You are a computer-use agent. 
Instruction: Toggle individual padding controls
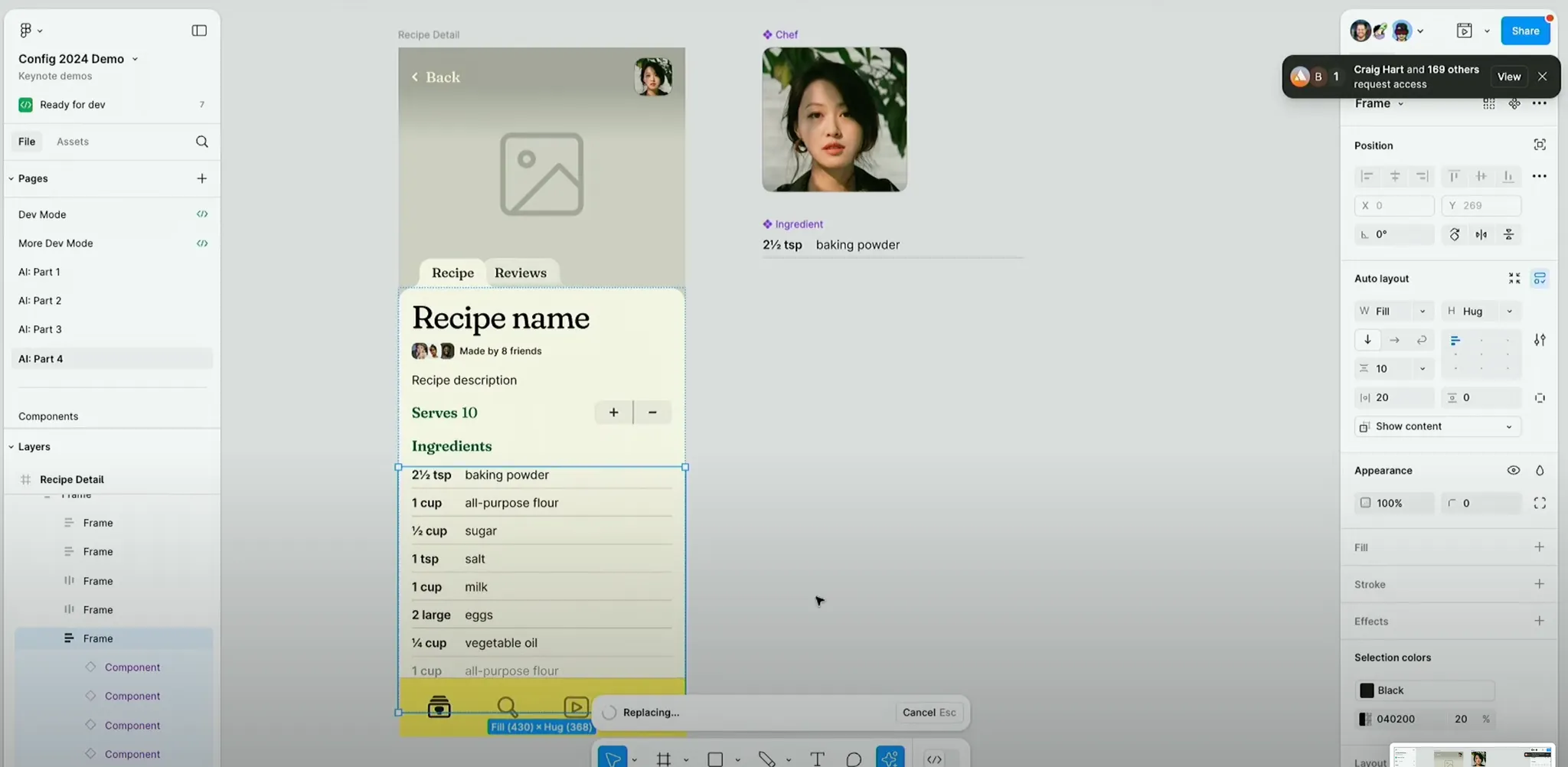coord(1540,398)
